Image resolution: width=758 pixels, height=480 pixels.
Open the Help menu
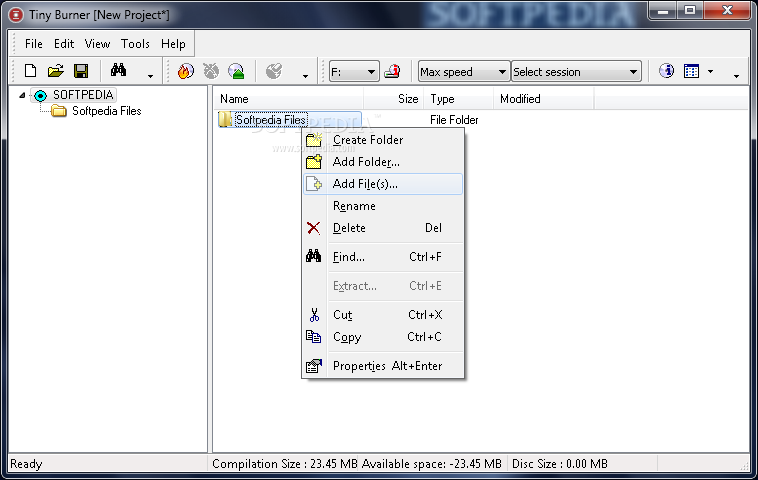pyautogui.click(x=173, y=44)
